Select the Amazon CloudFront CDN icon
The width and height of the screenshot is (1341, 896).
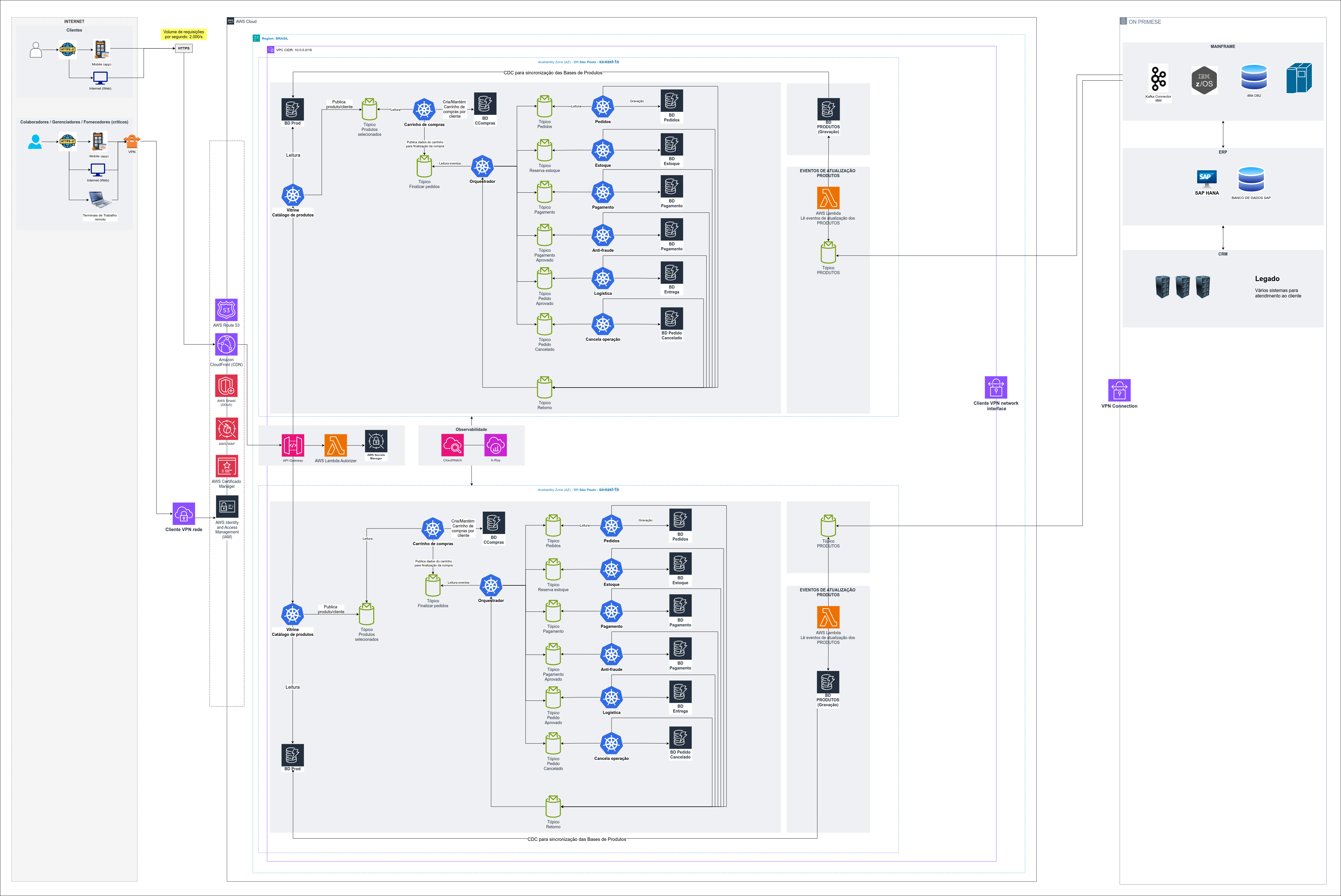(226, 345)
